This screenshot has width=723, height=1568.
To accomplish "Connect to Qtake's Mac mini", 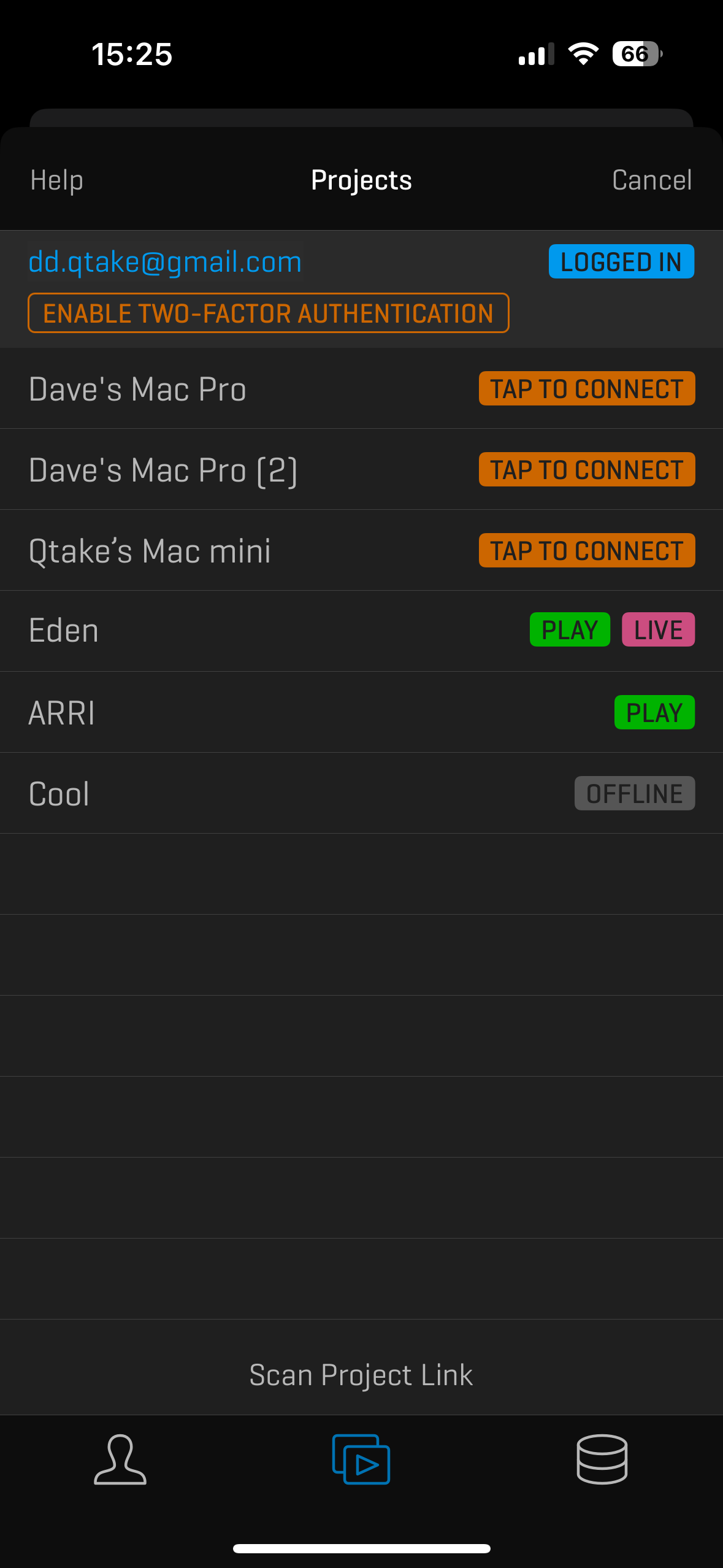I will (x=587, y=551).
